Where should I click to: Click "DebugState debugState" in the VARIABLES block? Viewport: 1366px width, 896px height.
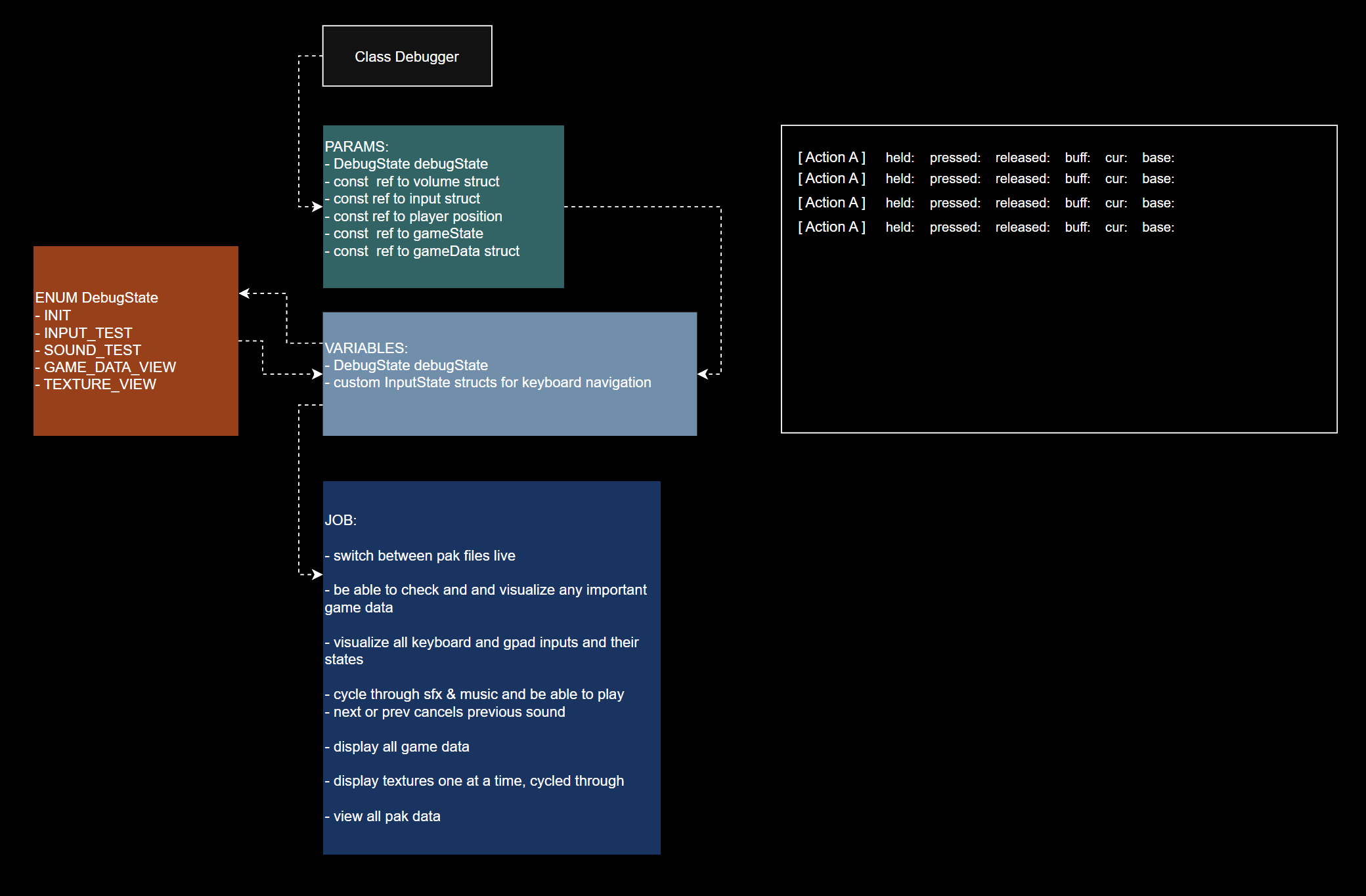click(407, 365)
